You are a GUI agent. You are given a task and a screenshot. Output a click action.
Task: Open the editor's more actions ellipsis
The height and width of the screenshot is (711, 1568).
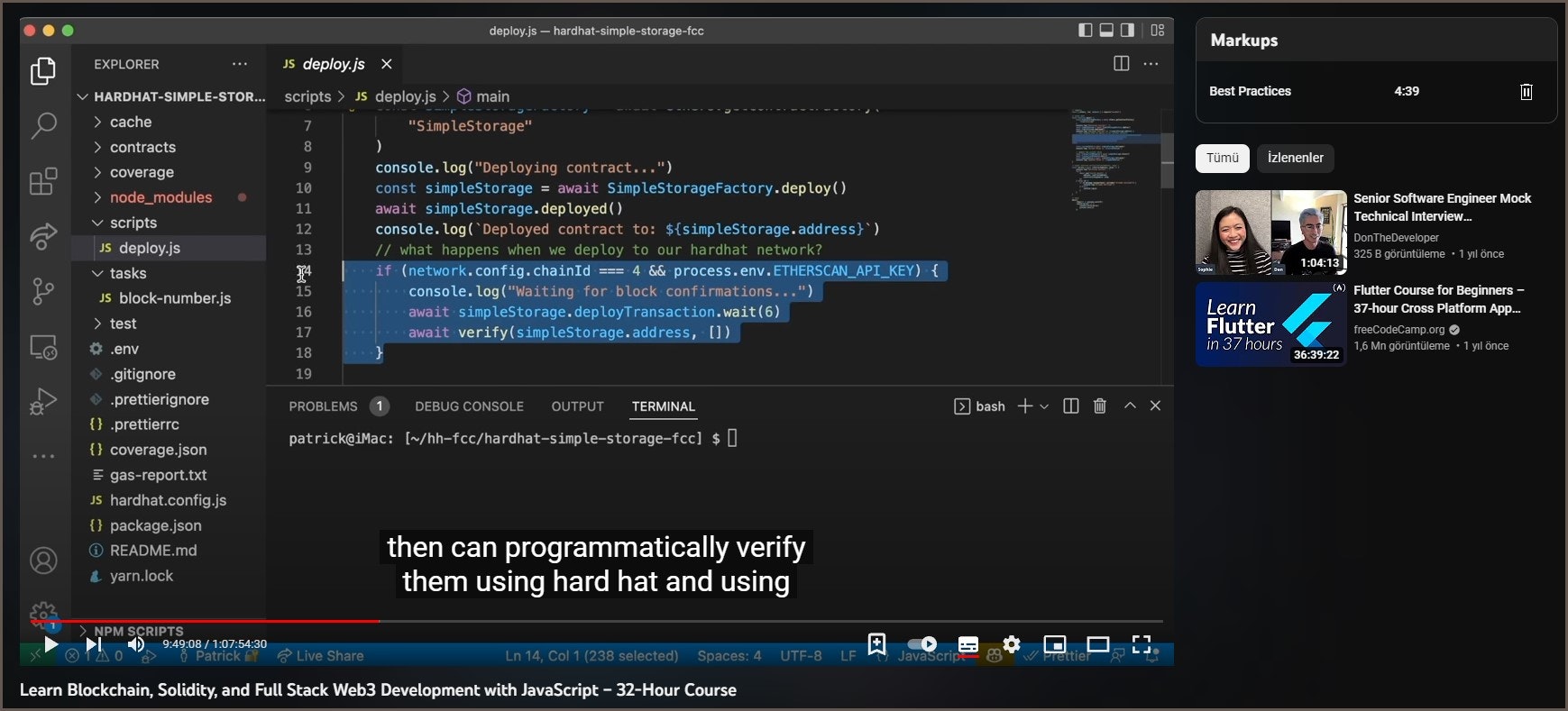(1151, 64)
